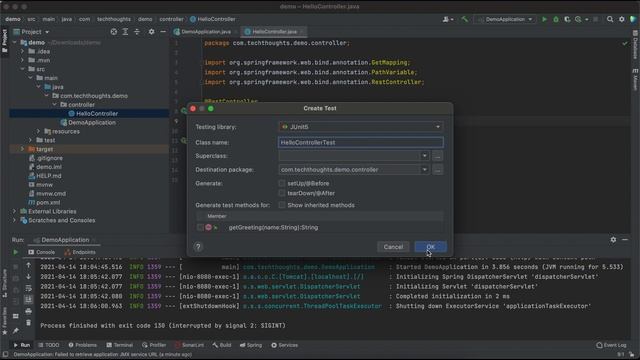Open IDE settings gear in top toolbar

pyautogui.click(x=622, y=19)
